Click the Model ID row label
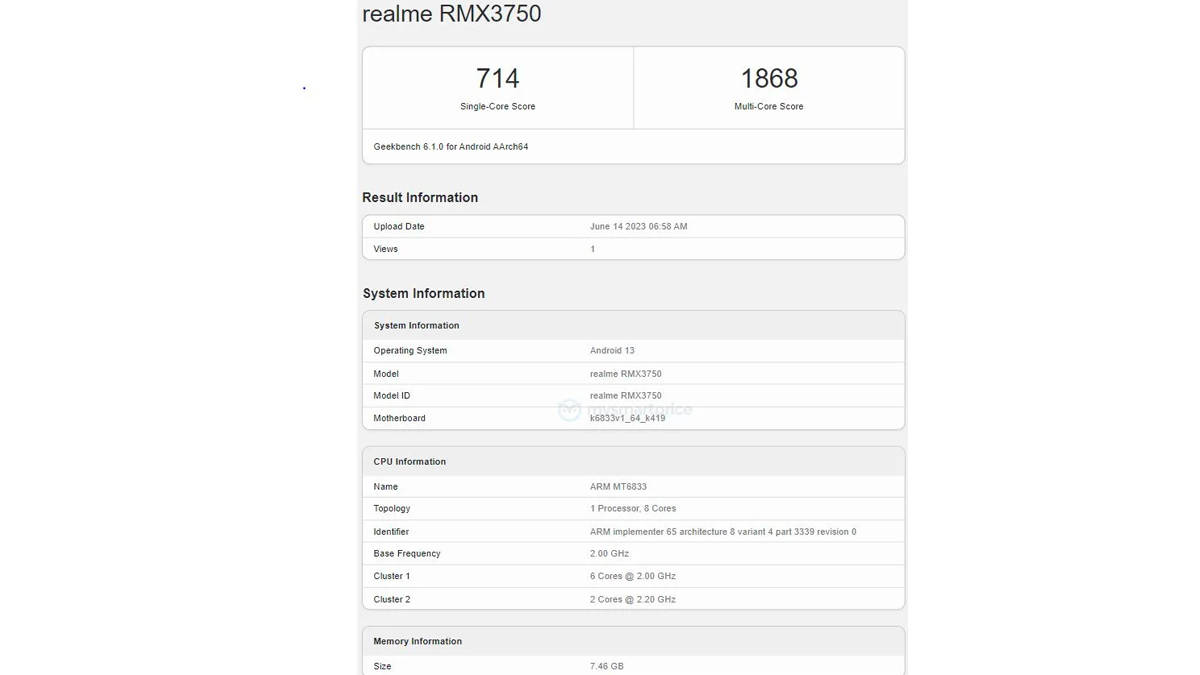 tap(391, 396)
